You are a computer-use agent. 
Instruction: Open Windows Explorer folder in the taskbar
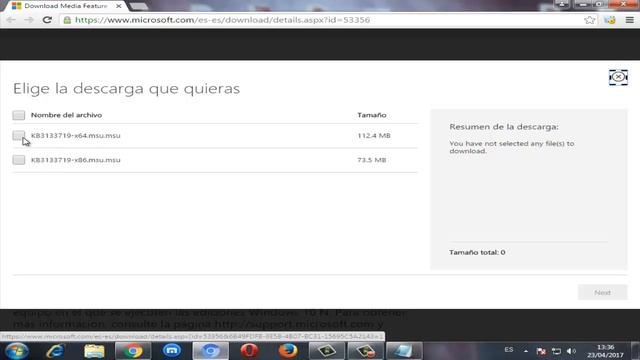click(94, 351)
